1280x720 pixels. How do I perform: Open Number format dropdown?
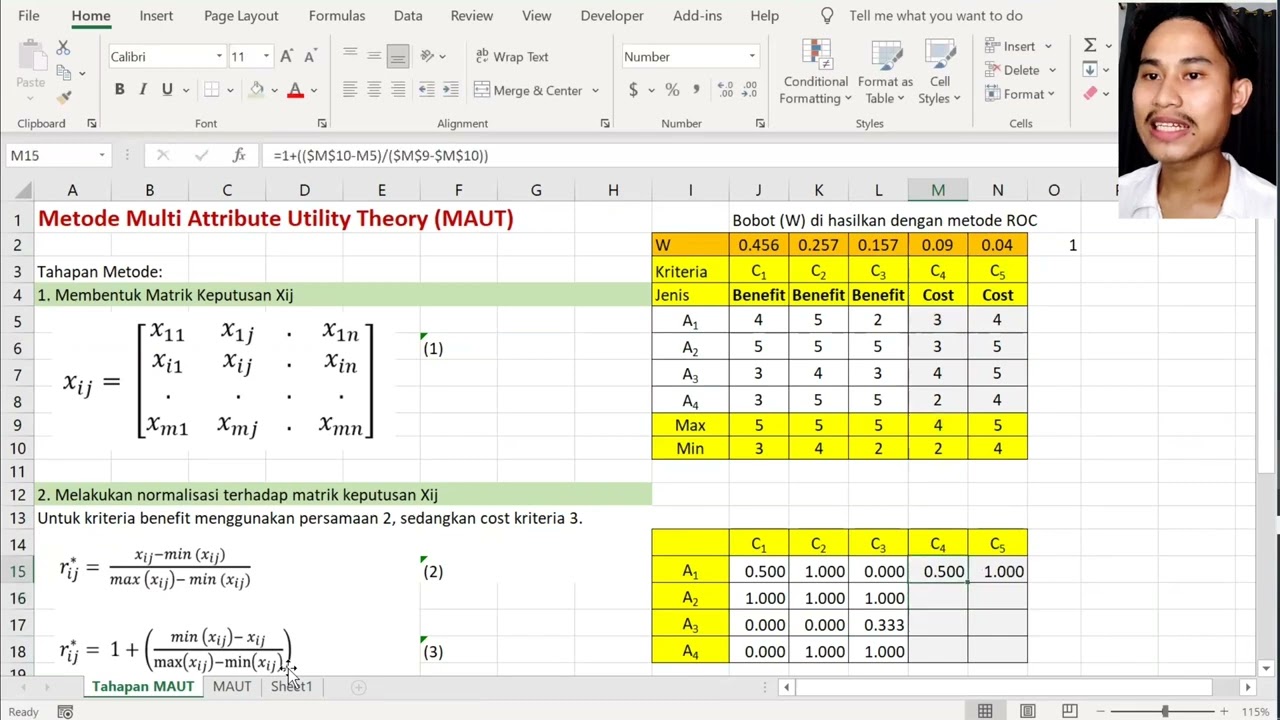tap(752, 57)
